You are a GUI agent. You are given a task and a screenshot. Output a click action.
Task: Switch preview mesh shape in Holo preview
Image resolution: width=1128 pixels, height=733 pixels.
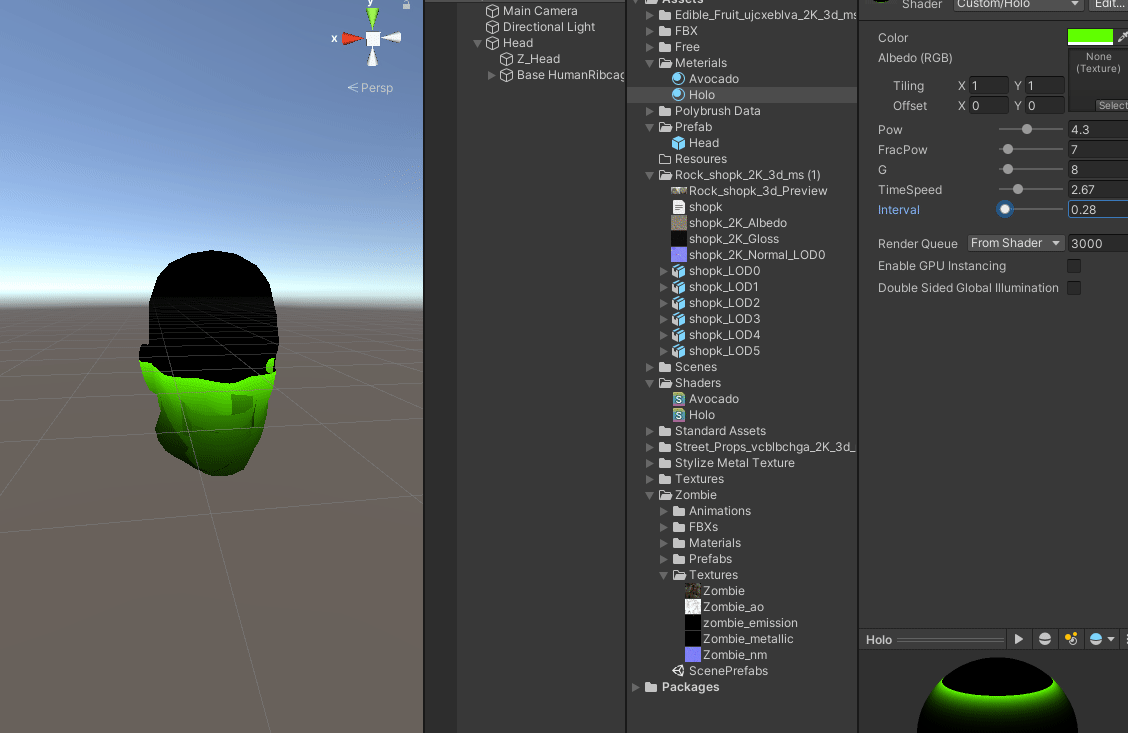pos(1045,639)
